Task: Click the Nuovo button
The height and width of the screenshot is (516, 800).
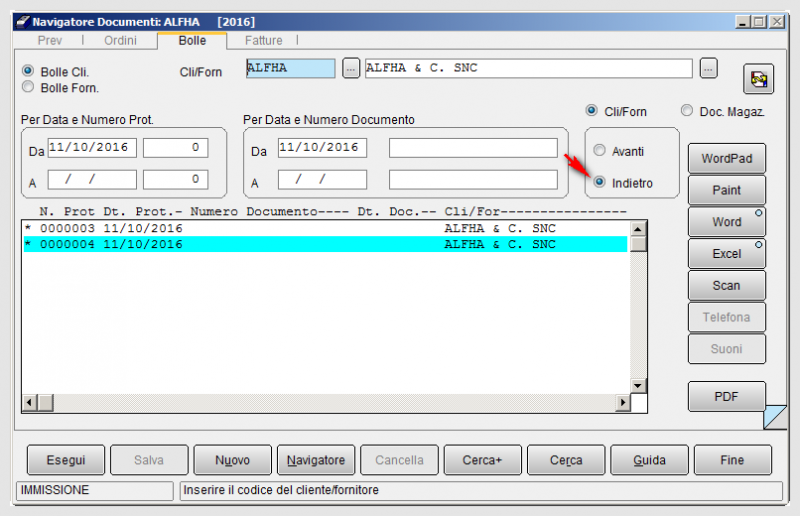Action: tap(233, 460)
